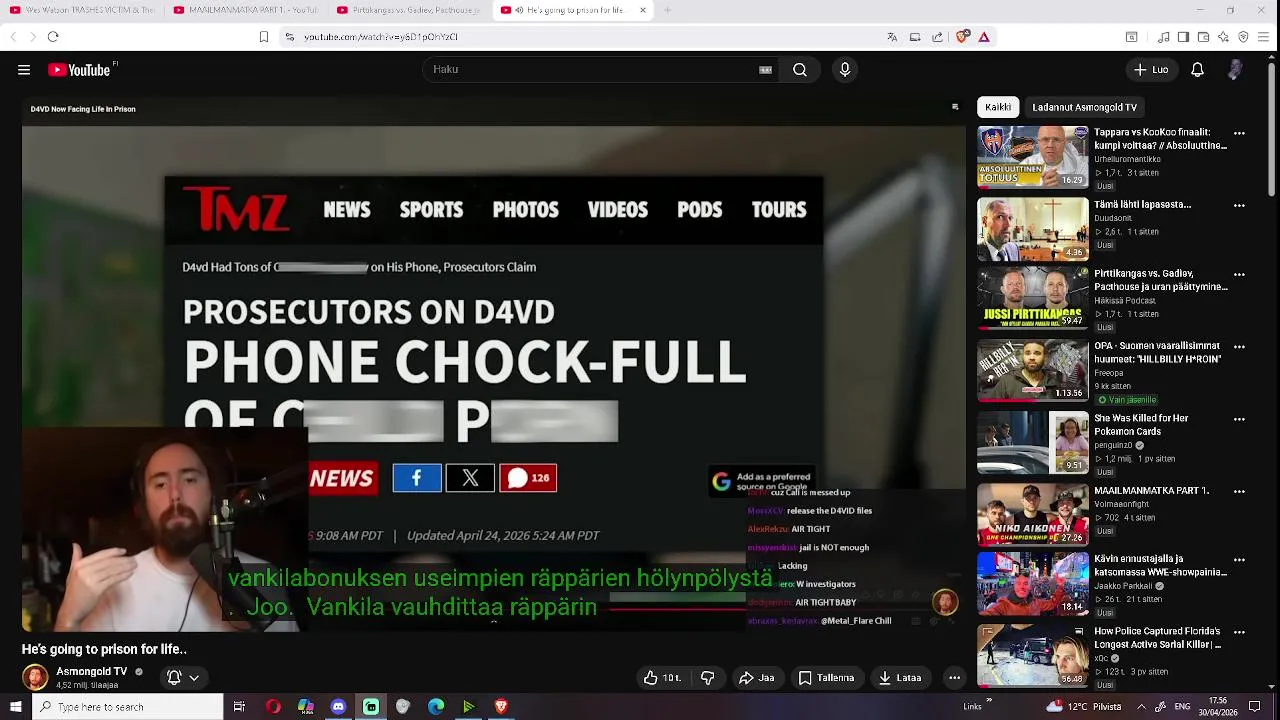This screenshot has height=720, width=1280.
Task: Dislike the video
Action: tap(708, 678)
